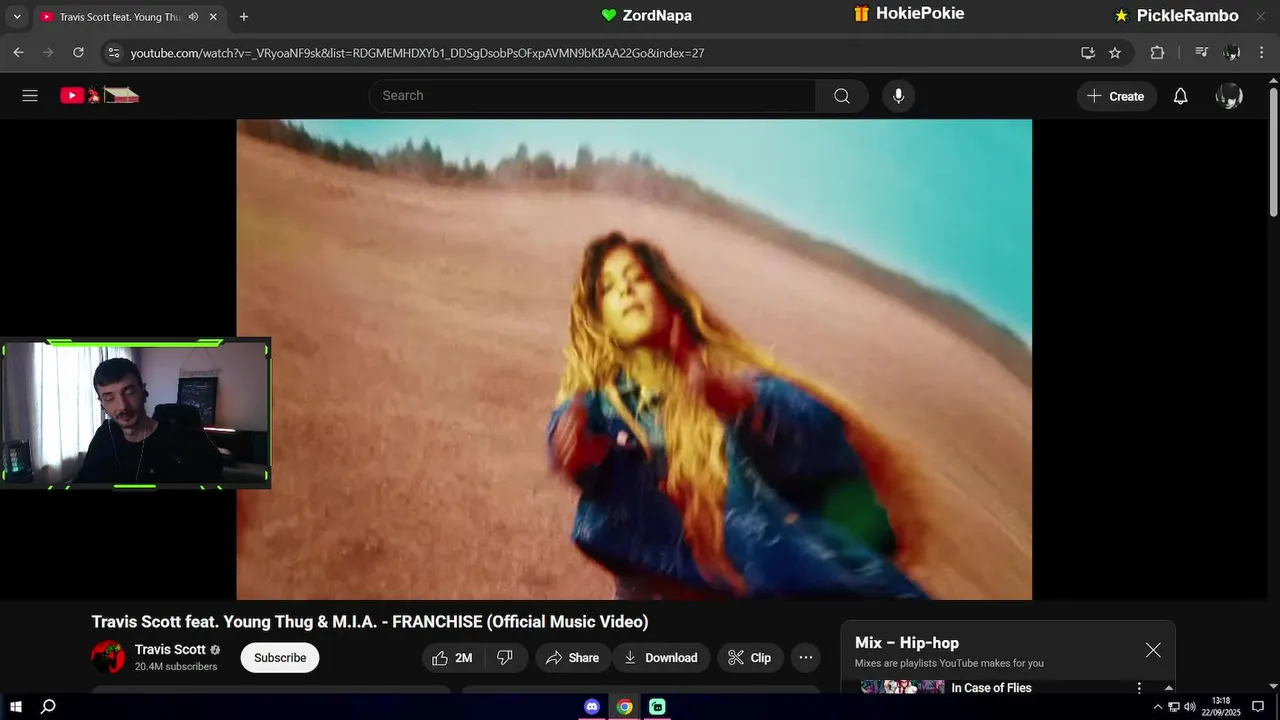This screenshot has height=720, width=1280.
Task: Open volume control in system tray
Action: (x=1190, y=707)
